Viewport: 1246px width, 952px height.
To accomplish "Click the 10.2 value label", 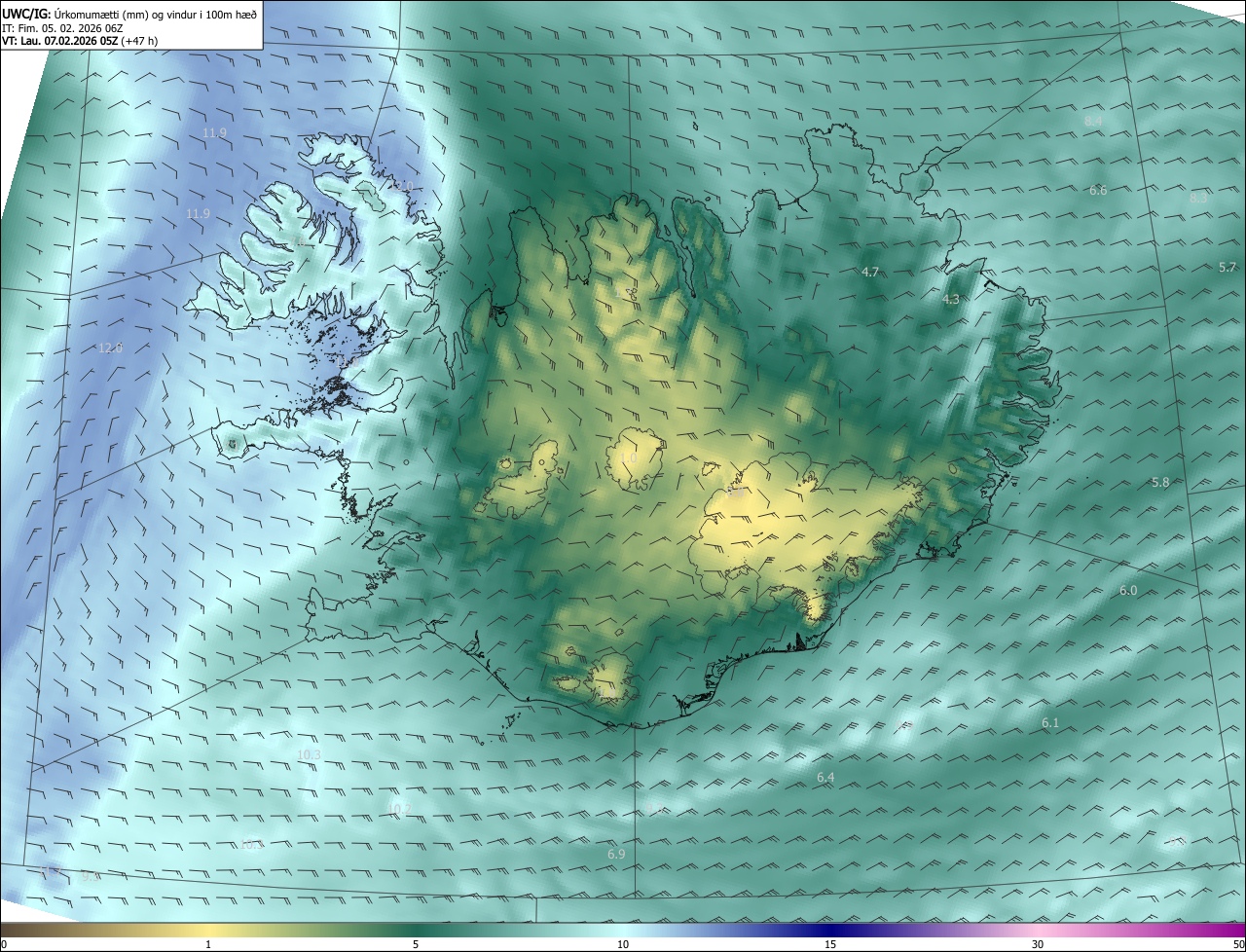I will [x=399, y=809].
